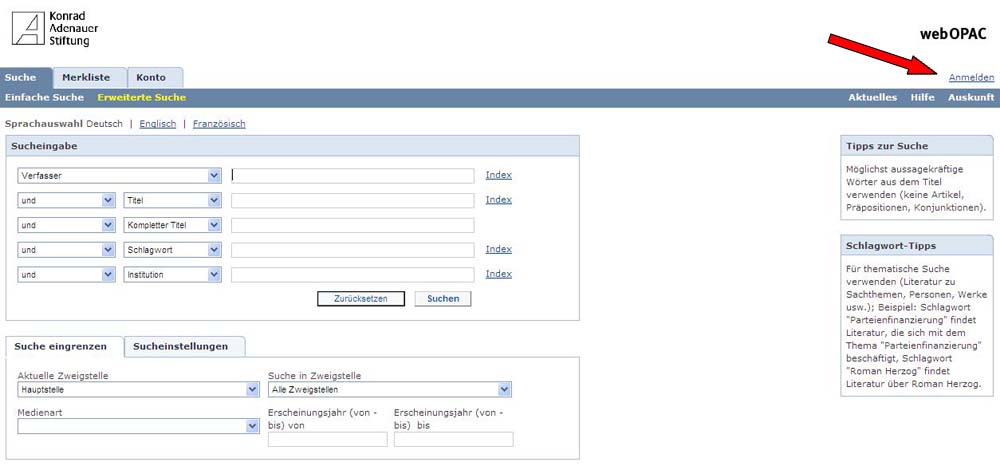
Task: Switch language to Englisch
Action: 157,124
